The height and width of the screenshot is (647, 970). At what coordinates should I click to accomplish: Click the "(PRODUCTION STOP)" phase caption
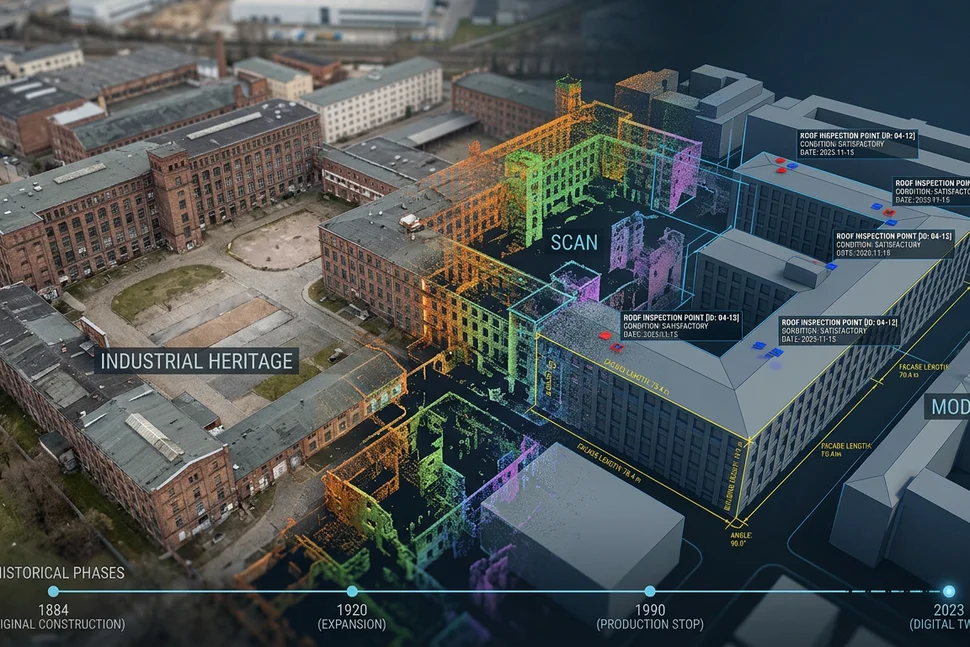pyautogui.click(x=650, y=624)
